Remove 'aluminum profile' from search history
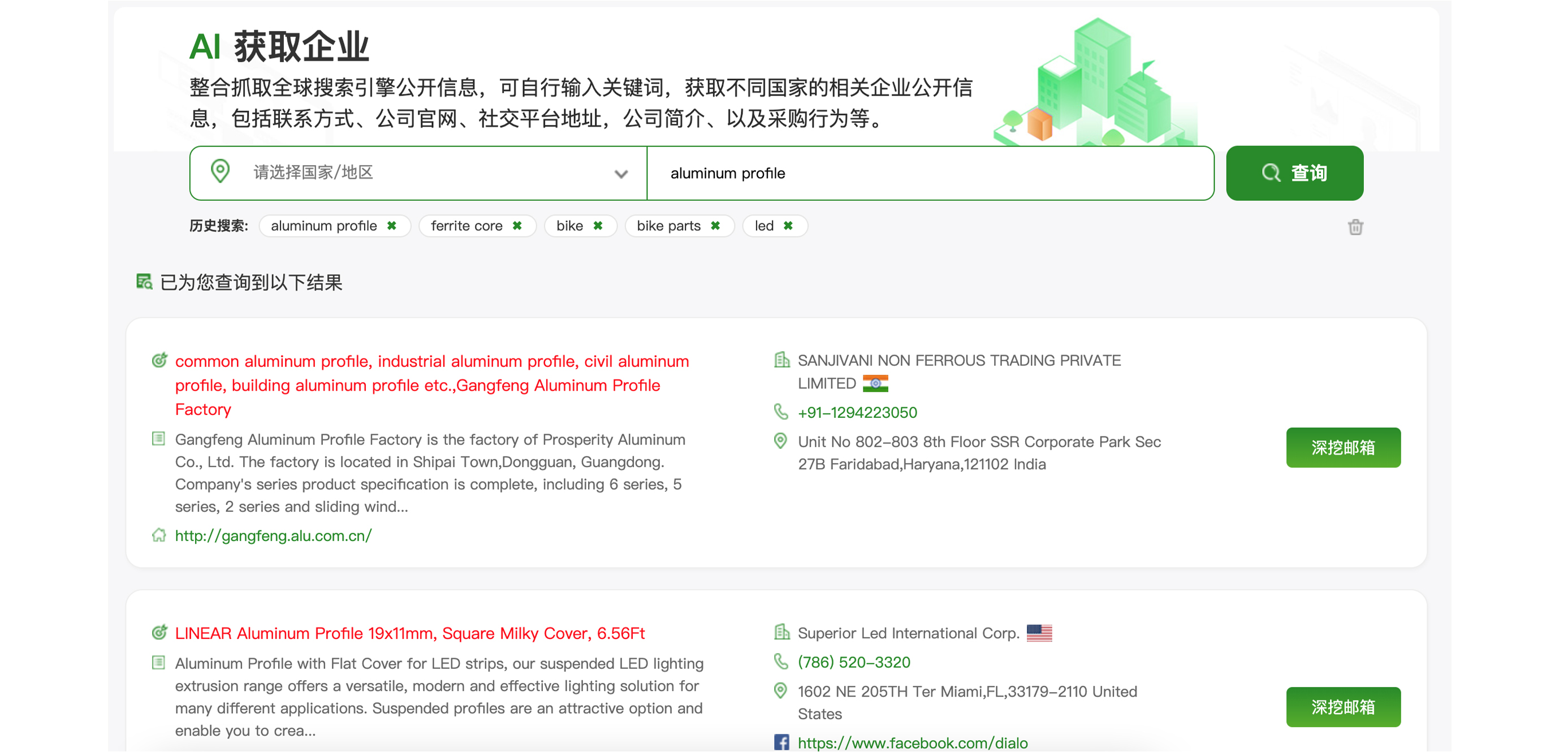Screen dimensions: 1568x752 click(392, 226)
